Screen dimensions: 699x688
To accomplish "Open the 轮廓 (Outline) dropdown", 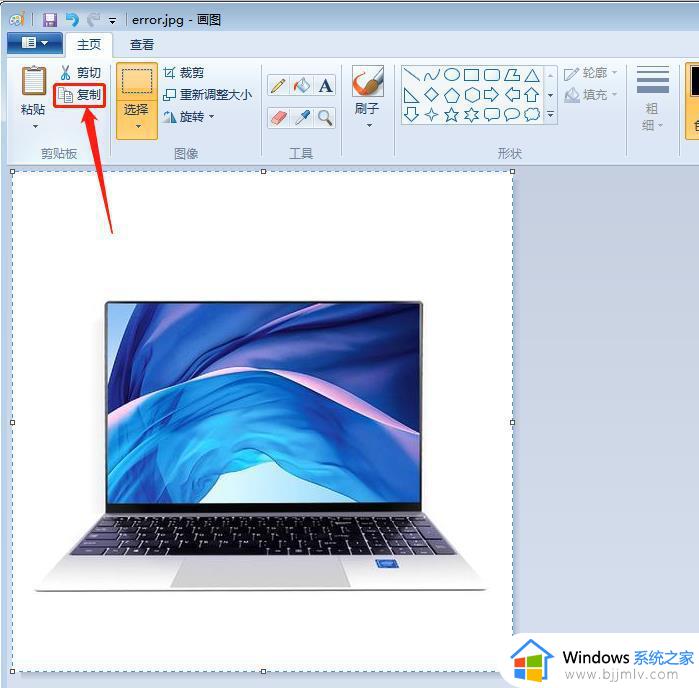I will [x=590, y=73].
